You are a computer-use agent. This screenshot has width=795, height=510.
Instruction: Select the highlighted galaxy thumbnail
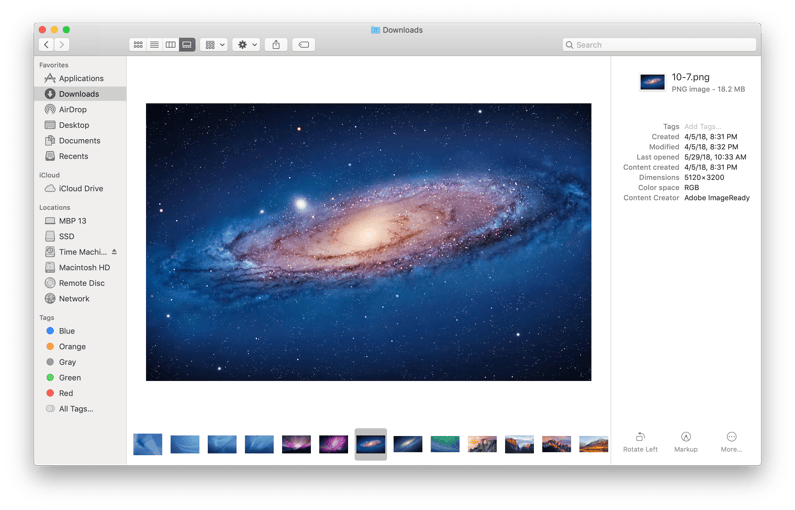tap(371, 444)
